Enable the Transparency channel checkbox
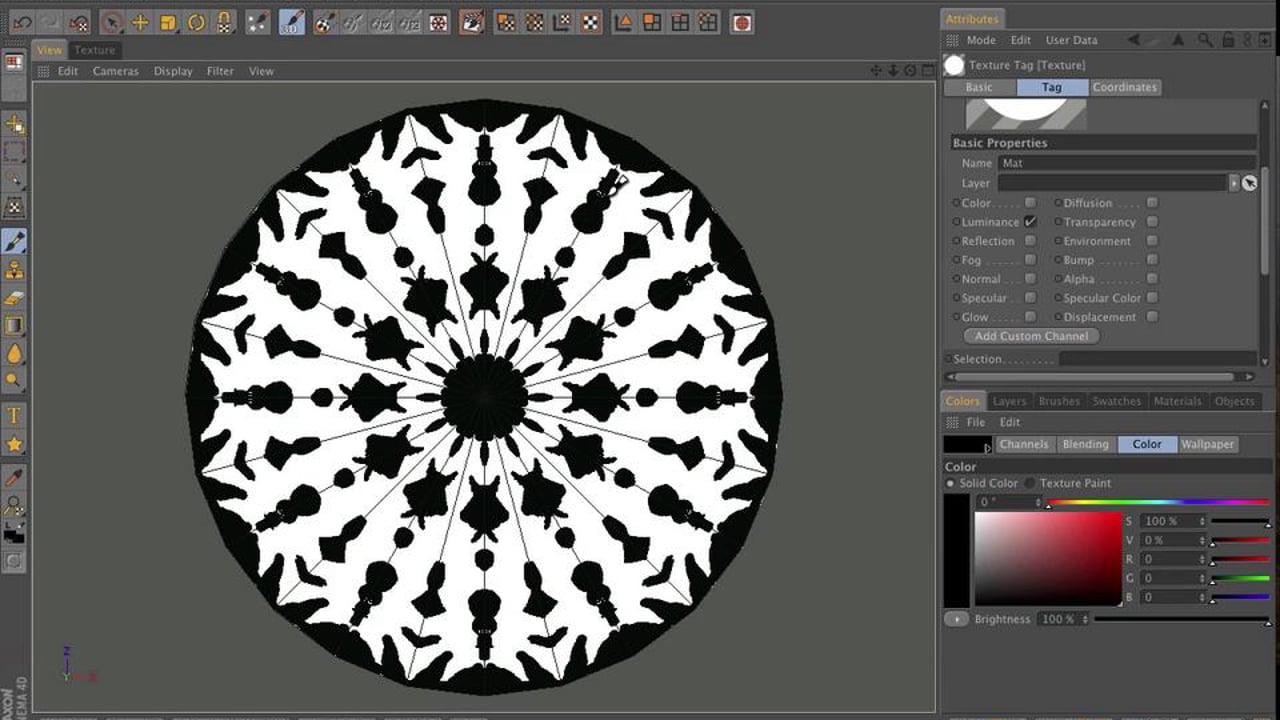The height and width of the screenshot is (720, 1280). [1152, 222]
